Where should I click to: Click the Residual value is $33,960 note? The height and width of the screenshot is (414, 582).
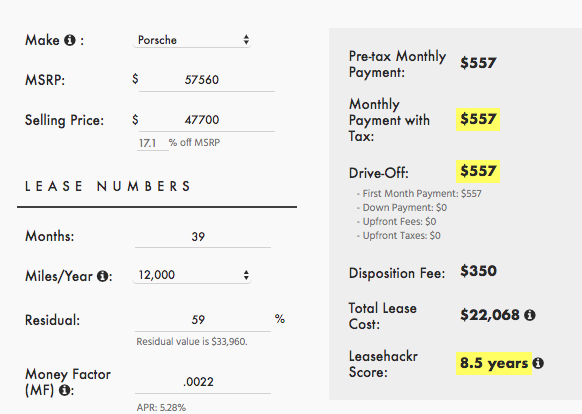coord(192,342)
